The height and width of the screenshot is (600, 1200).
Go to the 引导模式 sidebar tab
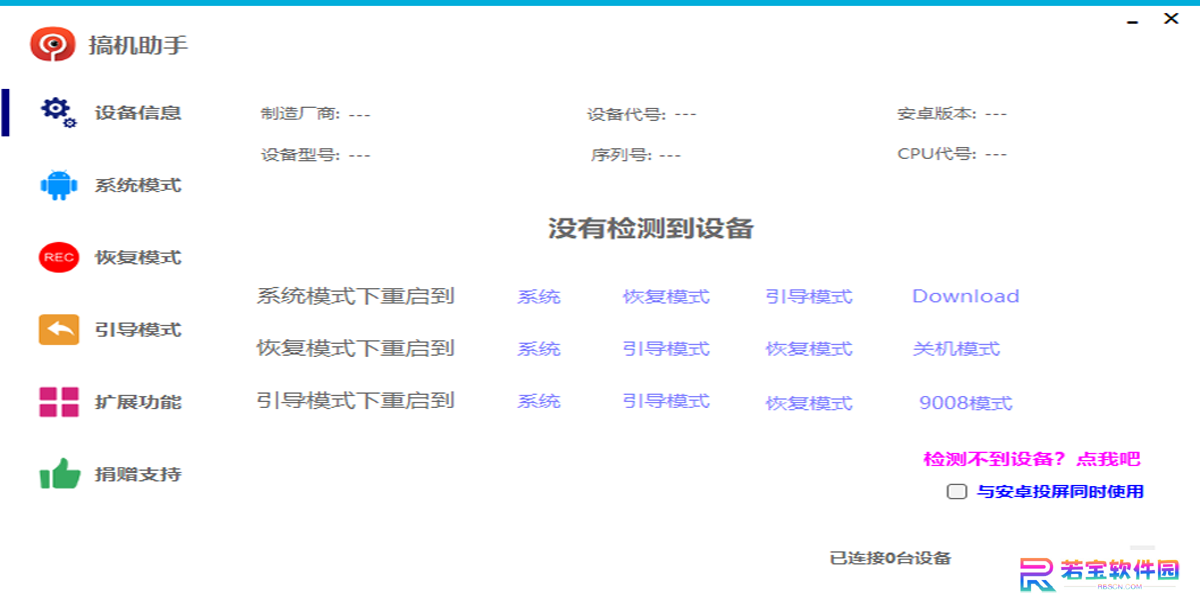(138, 329)
